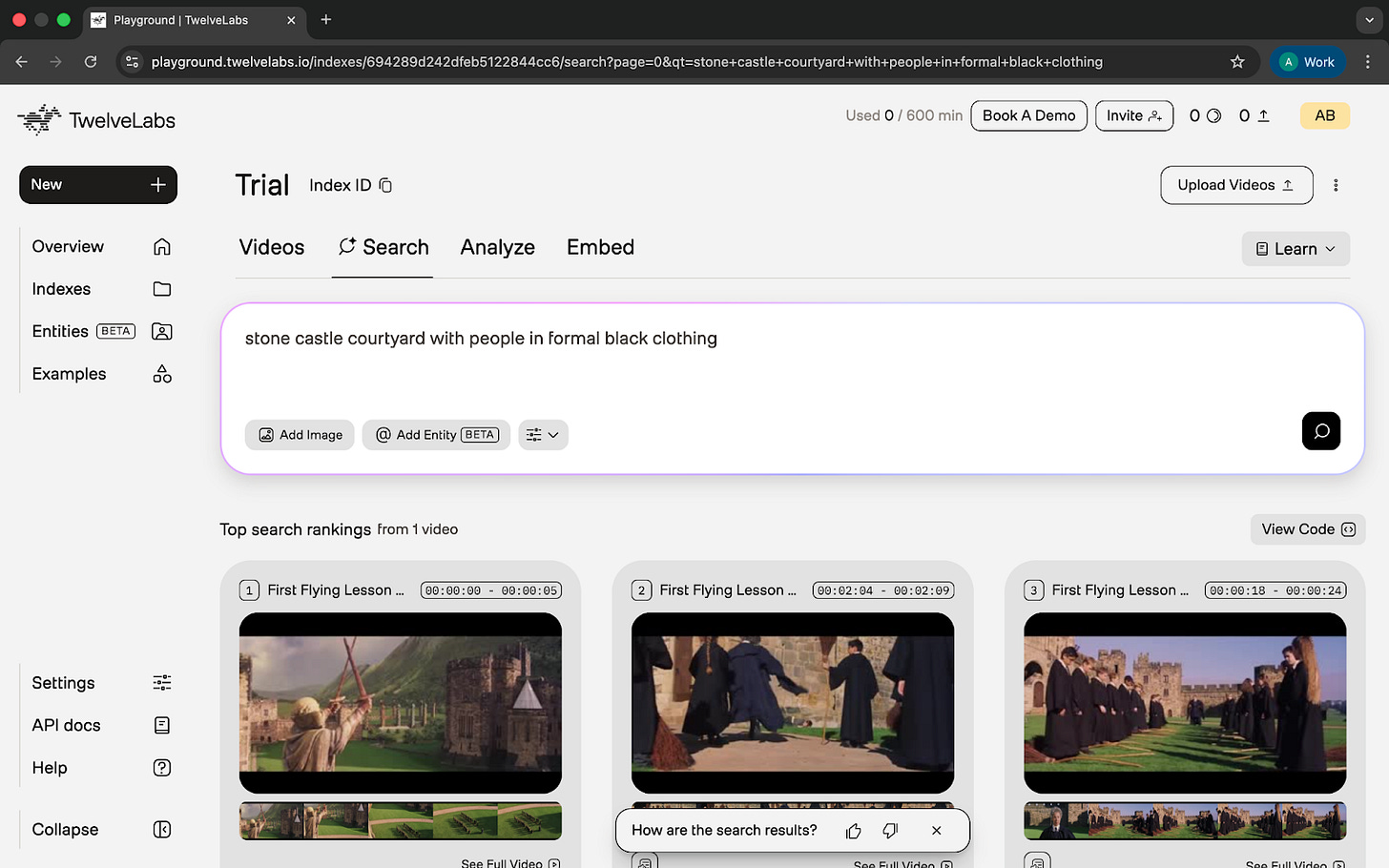Image resolution: width=1389 pixels, height=868 pixels.
Task: Open a new browser tab
Action: tap(326, 19)
